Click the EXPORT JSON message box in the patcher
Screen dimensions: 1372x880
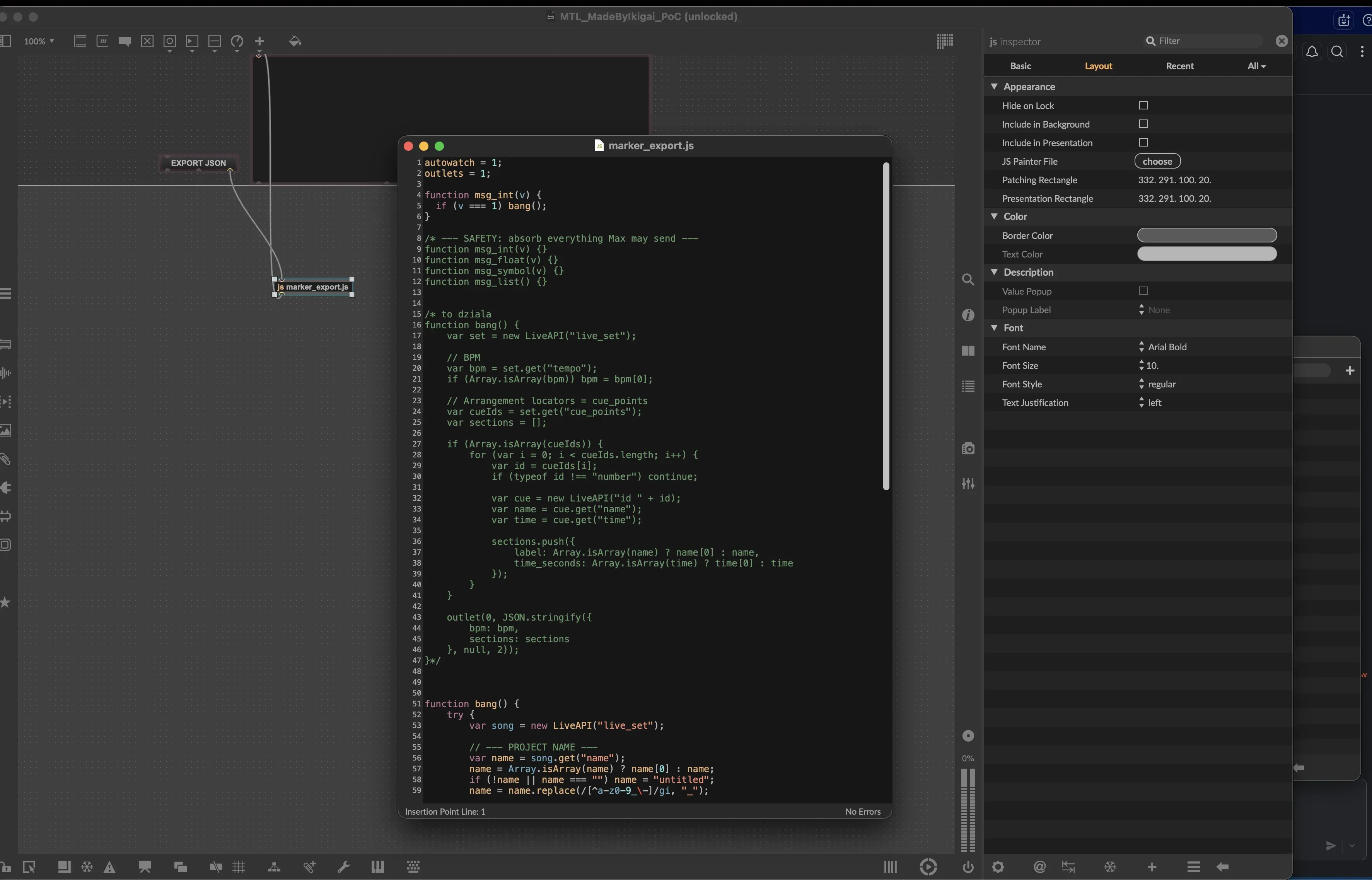click(198, 163)
